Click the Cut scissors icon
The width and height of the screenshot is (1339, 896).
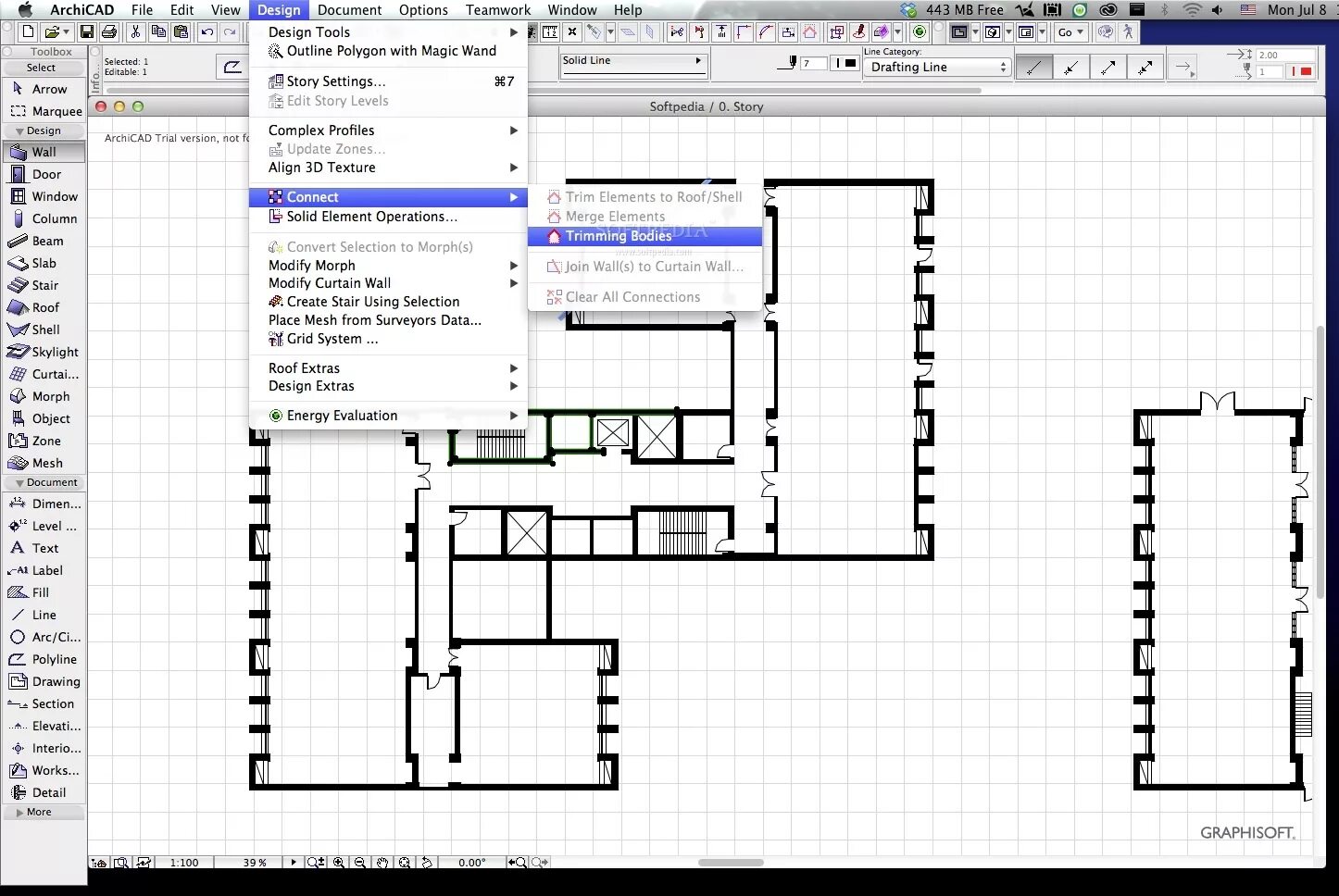tap(135, 32)
